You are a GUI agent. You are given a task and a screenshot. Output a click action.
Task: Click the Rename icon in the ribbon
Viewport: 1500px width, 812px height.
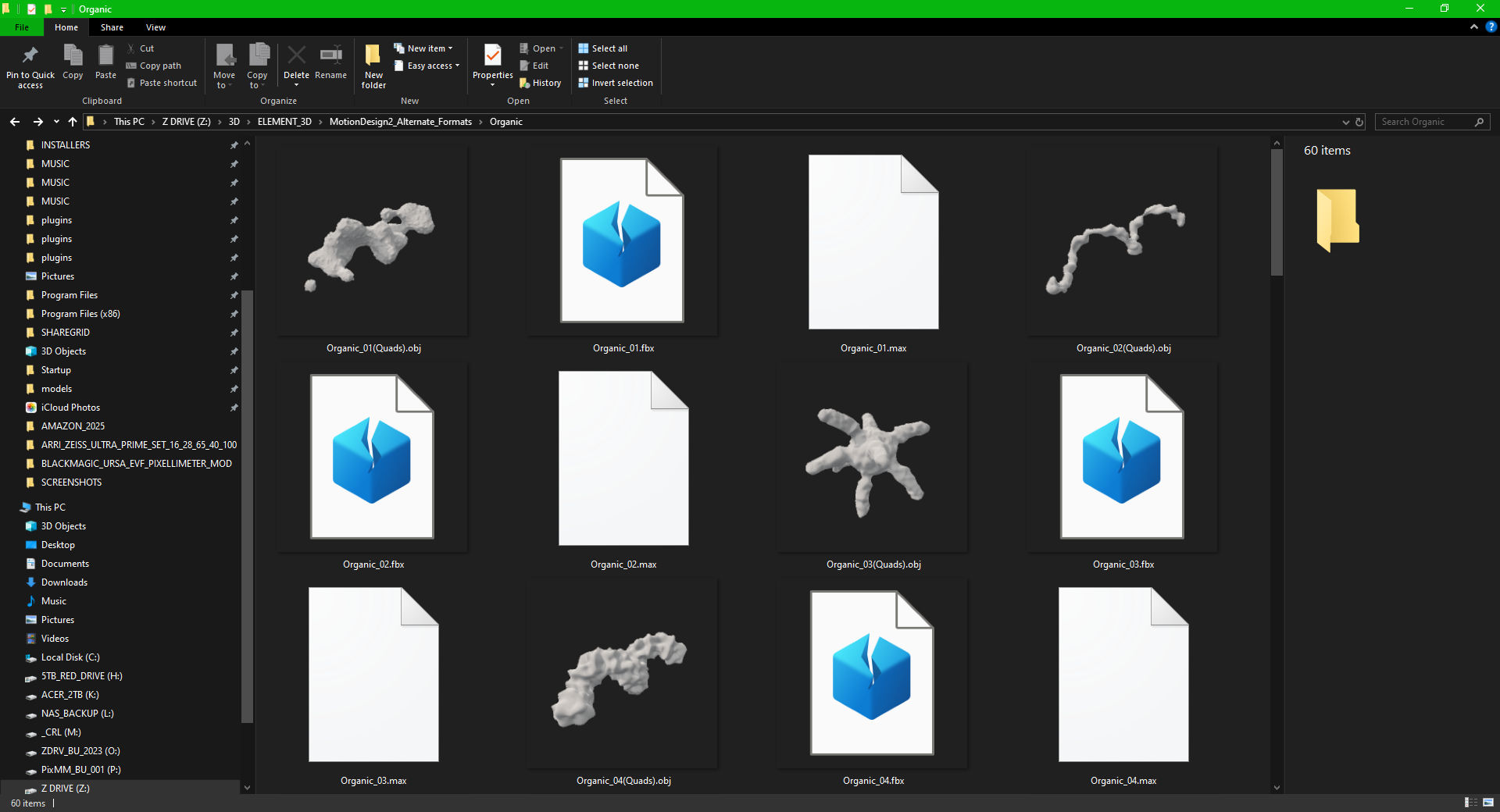330,56
